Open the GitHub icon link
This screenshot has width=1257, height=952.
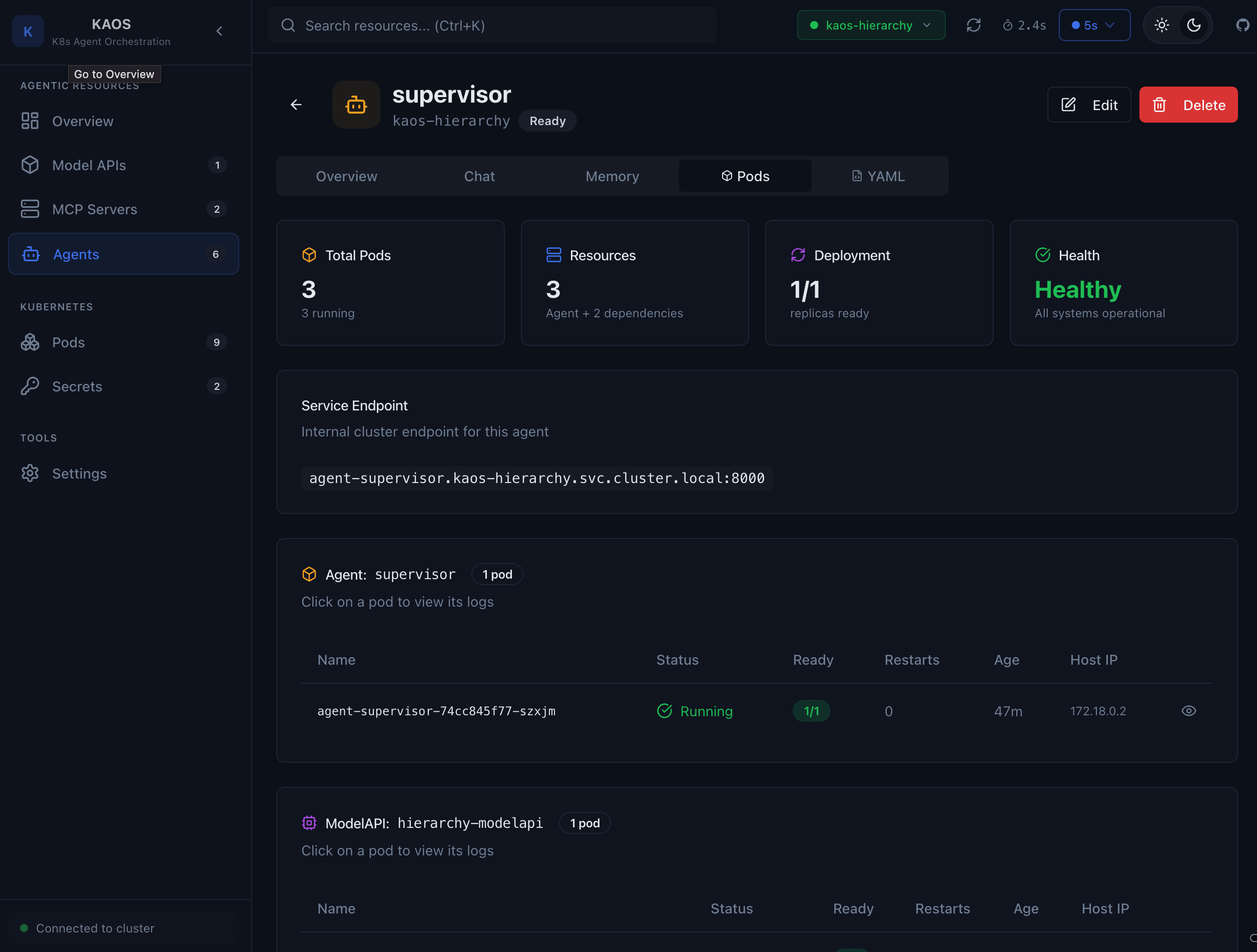[1242, 26]
